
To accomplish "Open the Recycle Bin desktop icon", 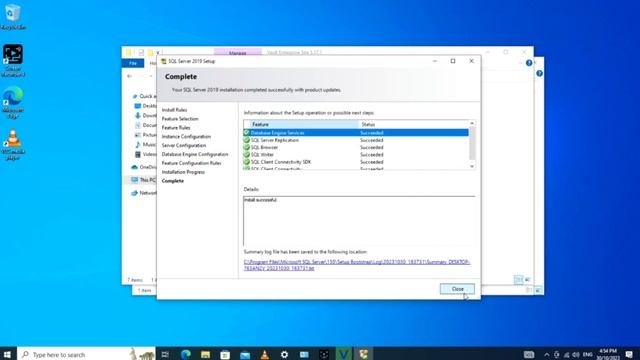I will tap(13, 18).
